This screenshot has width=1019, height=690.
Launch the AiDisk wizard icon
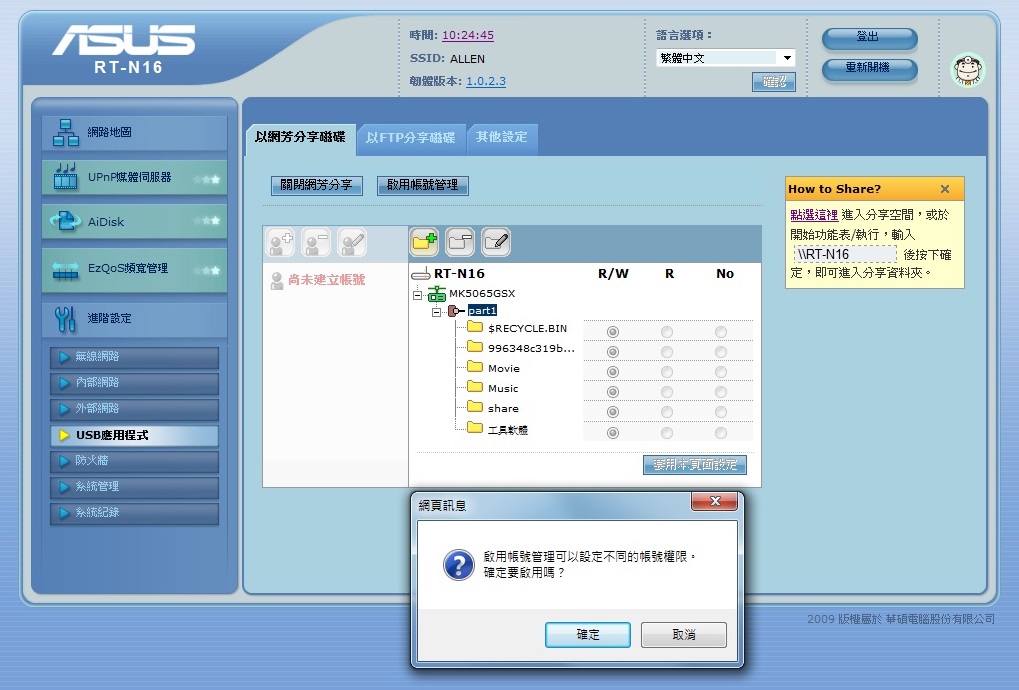point(65,222)
